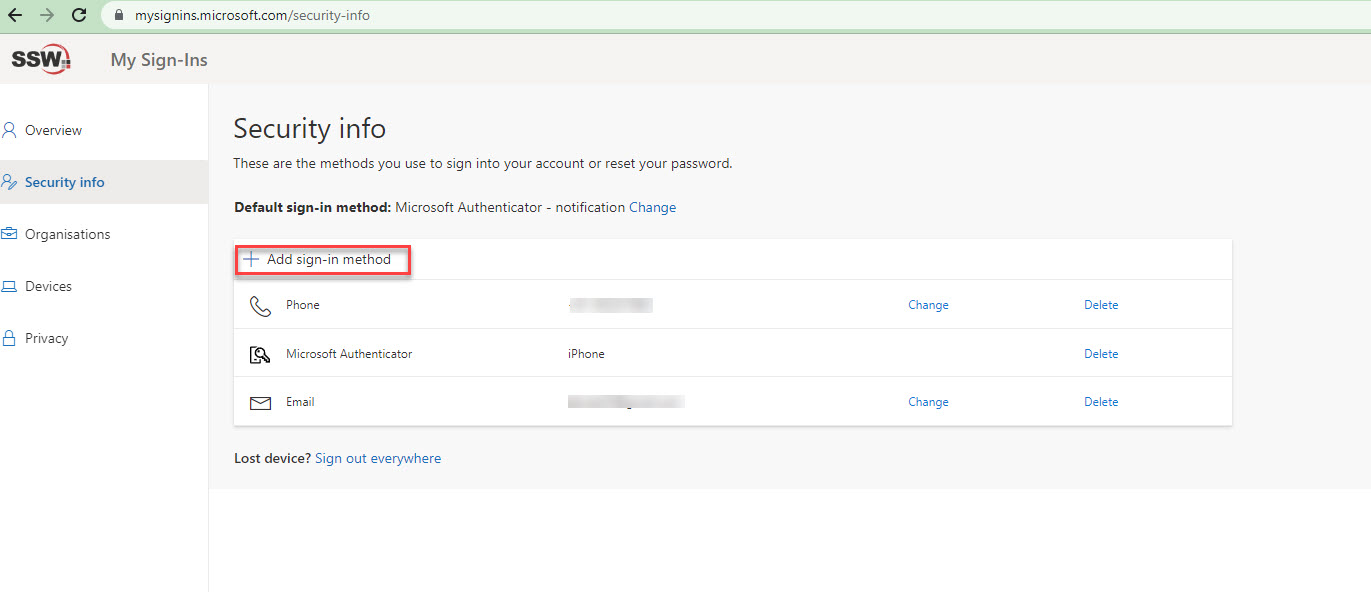Change the default sign-in method
The width and height of the screenshot is (1371, 592).
pos(652,208)
